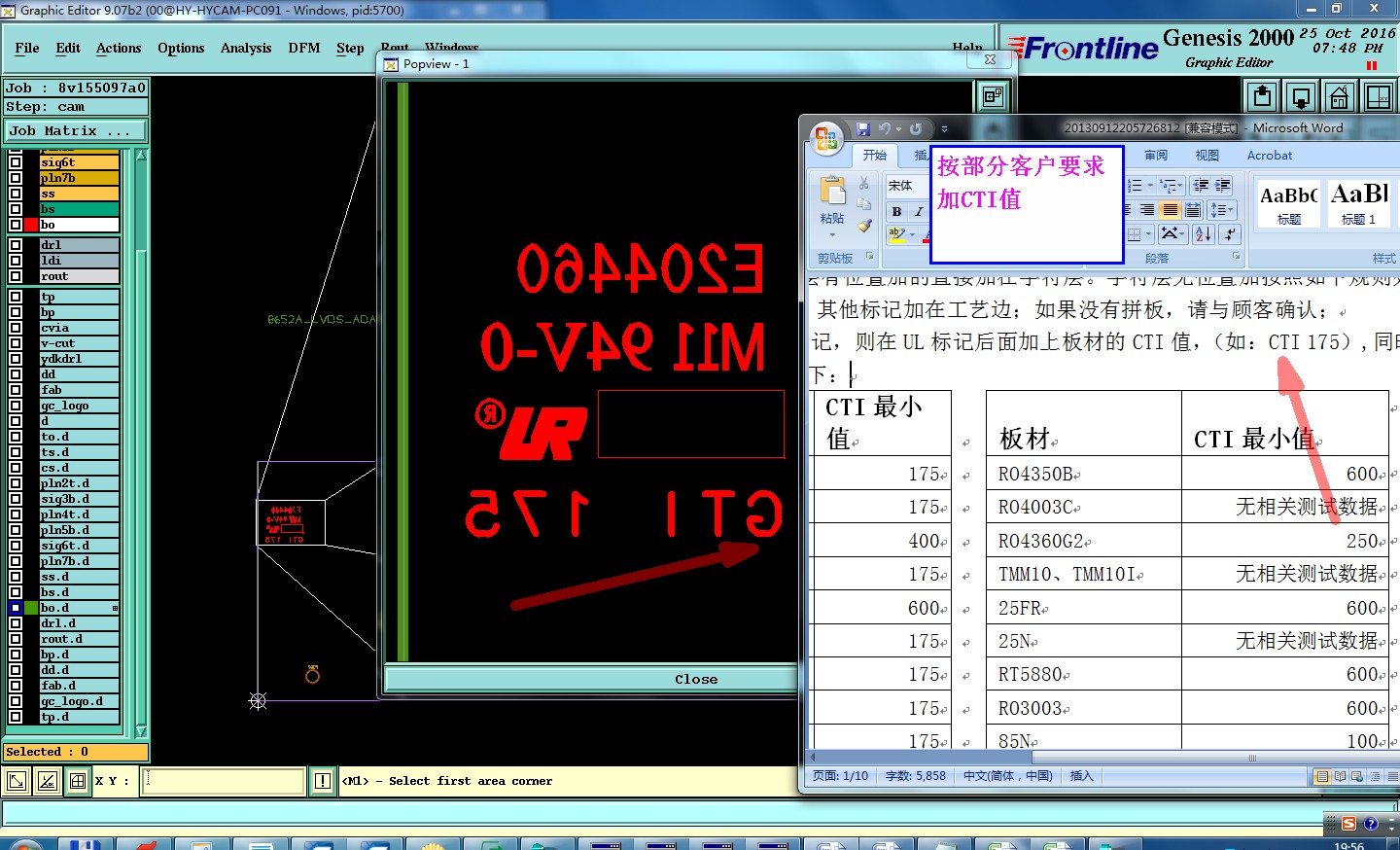
Task: Justify the paragraph text in Word
Action: (1170, 209)
